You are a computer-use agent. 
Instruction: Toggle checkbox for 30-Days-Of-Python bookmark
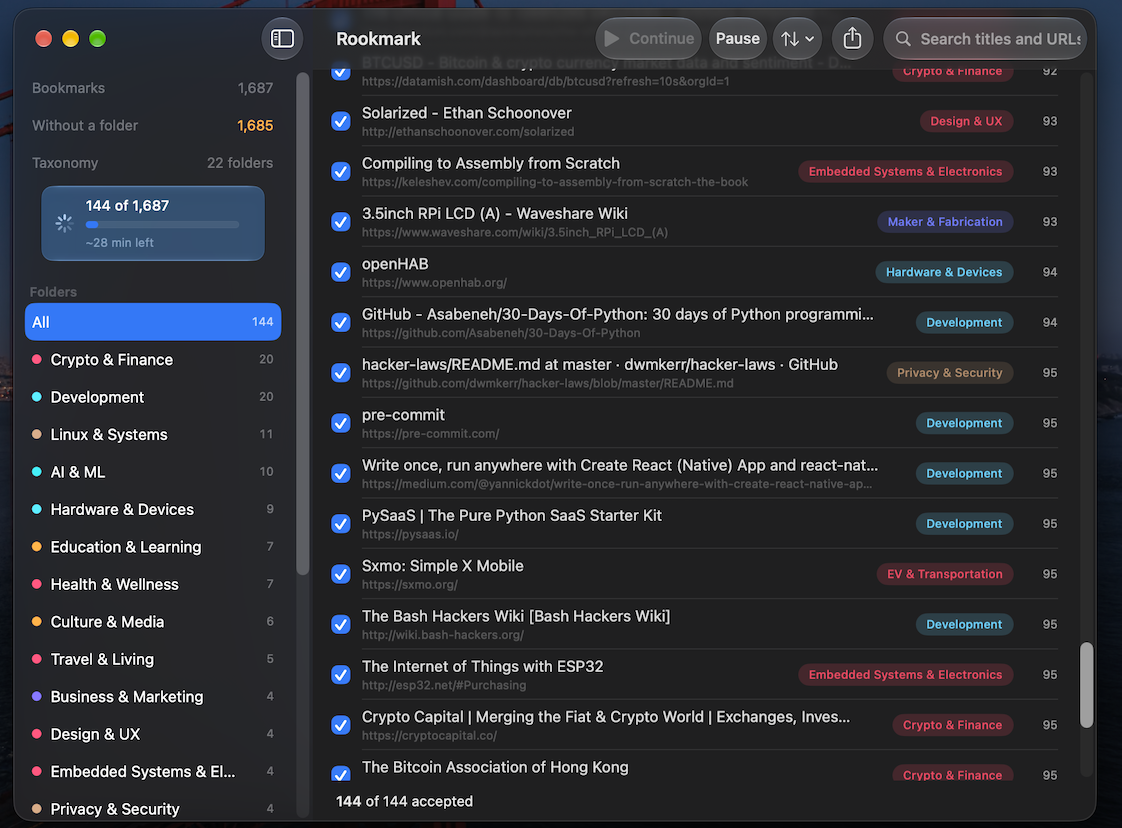click(x=341, y=323)
